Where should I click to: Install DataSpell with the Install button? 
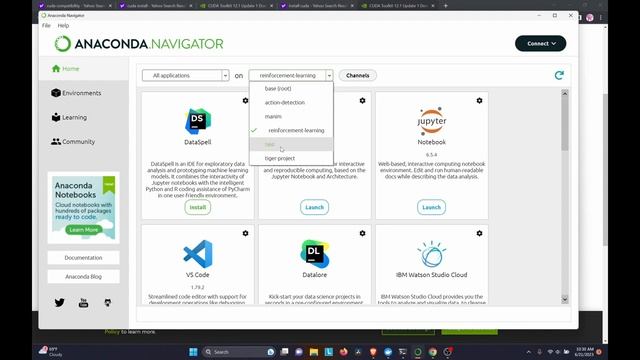(198, 207)
